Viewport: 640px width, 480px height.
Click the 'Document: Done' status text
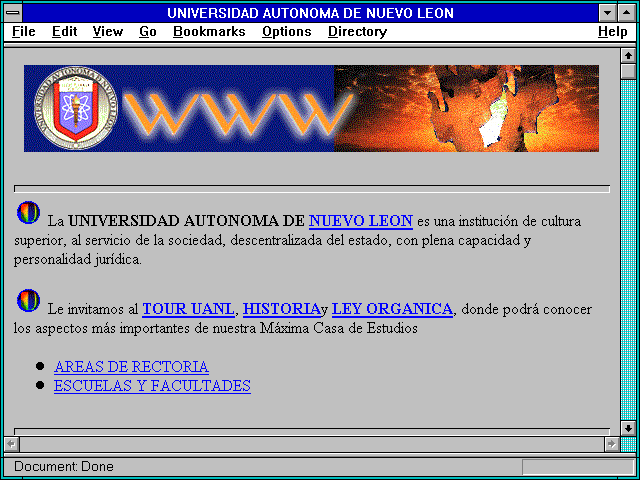[x=64, y=467]
